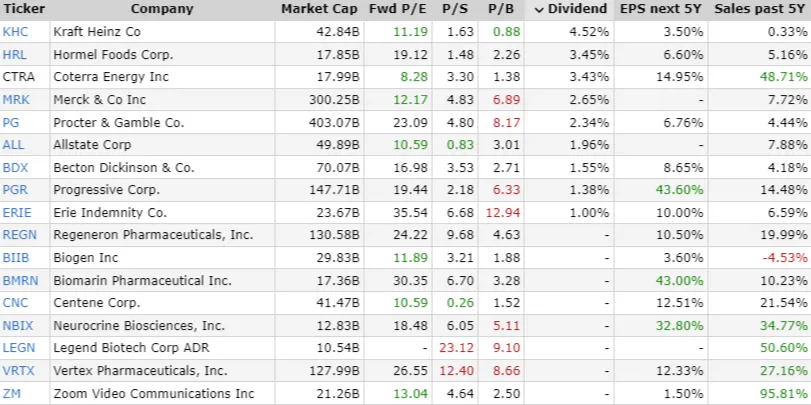Open the ZM ticker link
Image resolution: width=811 pixels, height=405 pixels.
click(12, 394)
